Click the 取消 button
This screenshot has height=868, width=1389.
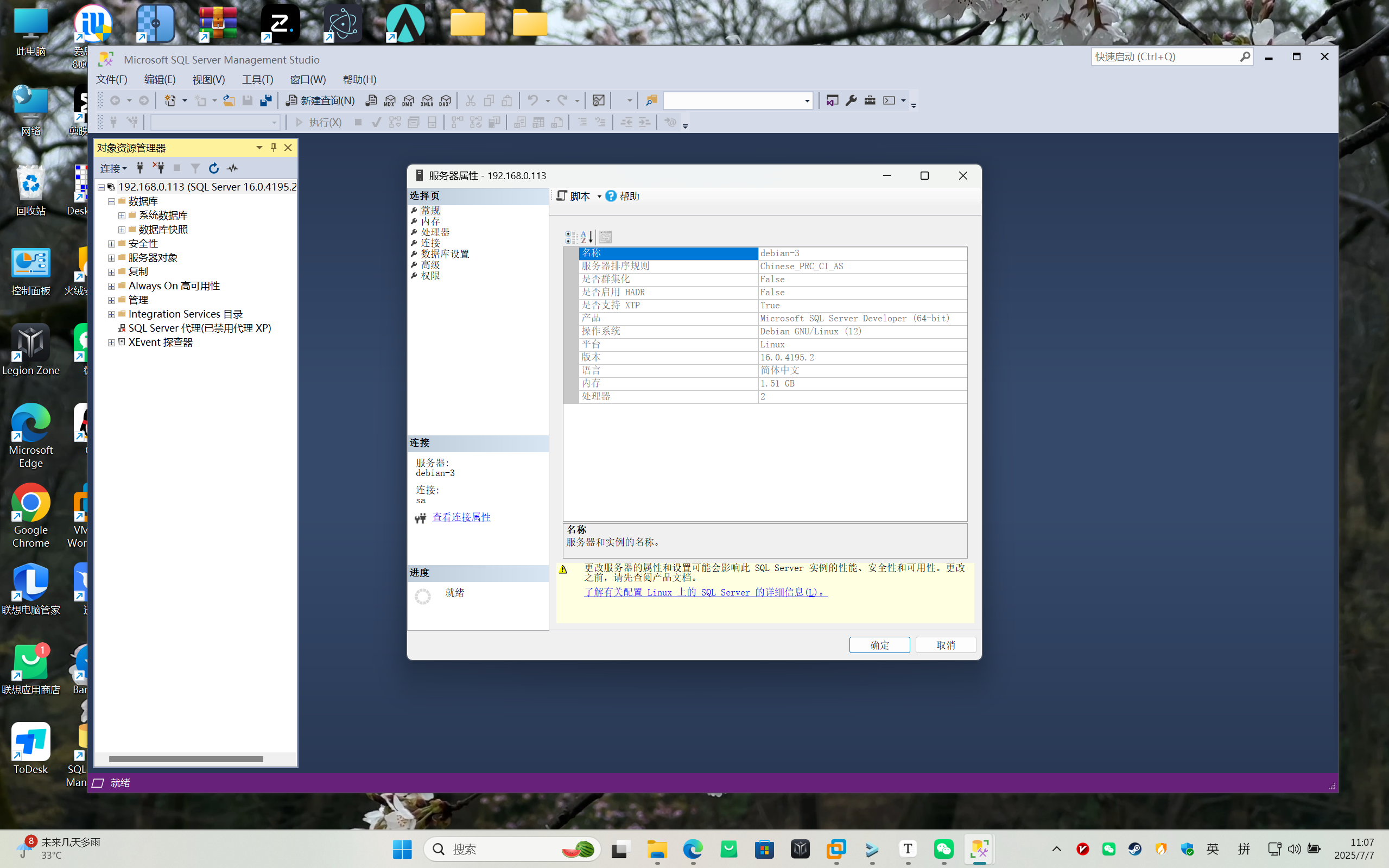coord(946,645)
